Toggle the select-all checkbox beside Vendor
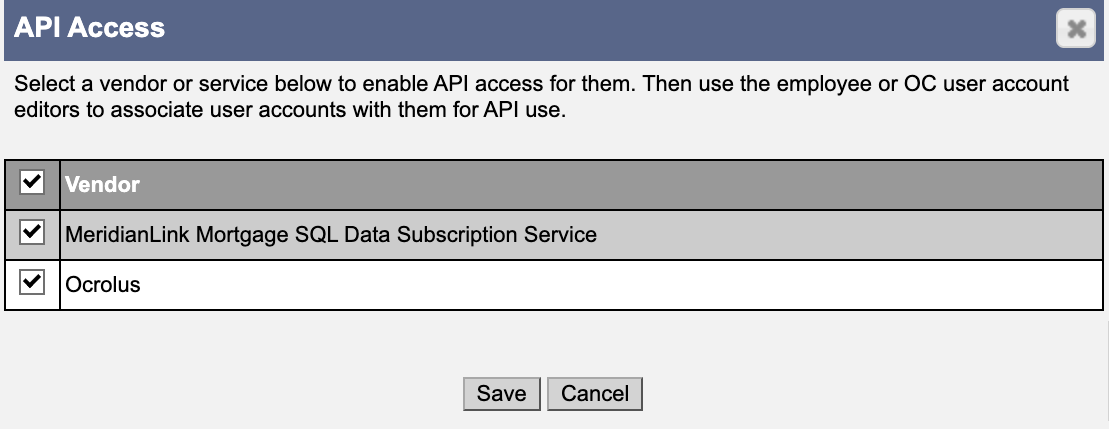This screenshot has width=1109, height=429. click(x=32, y=183)
